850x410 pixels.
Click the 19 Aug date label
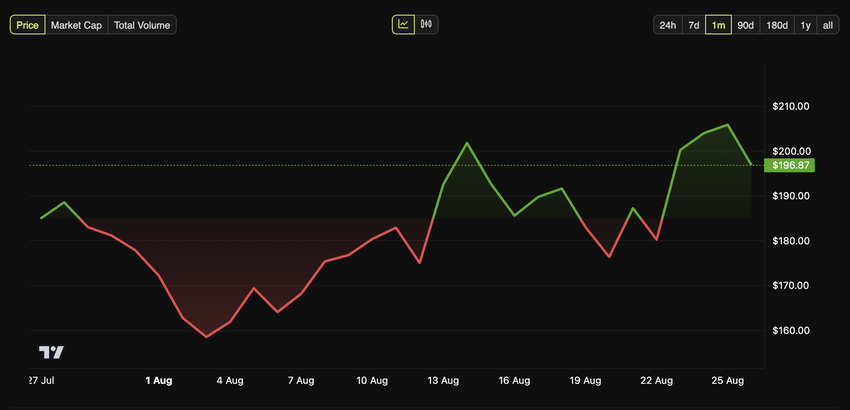[x=585, y=381]
